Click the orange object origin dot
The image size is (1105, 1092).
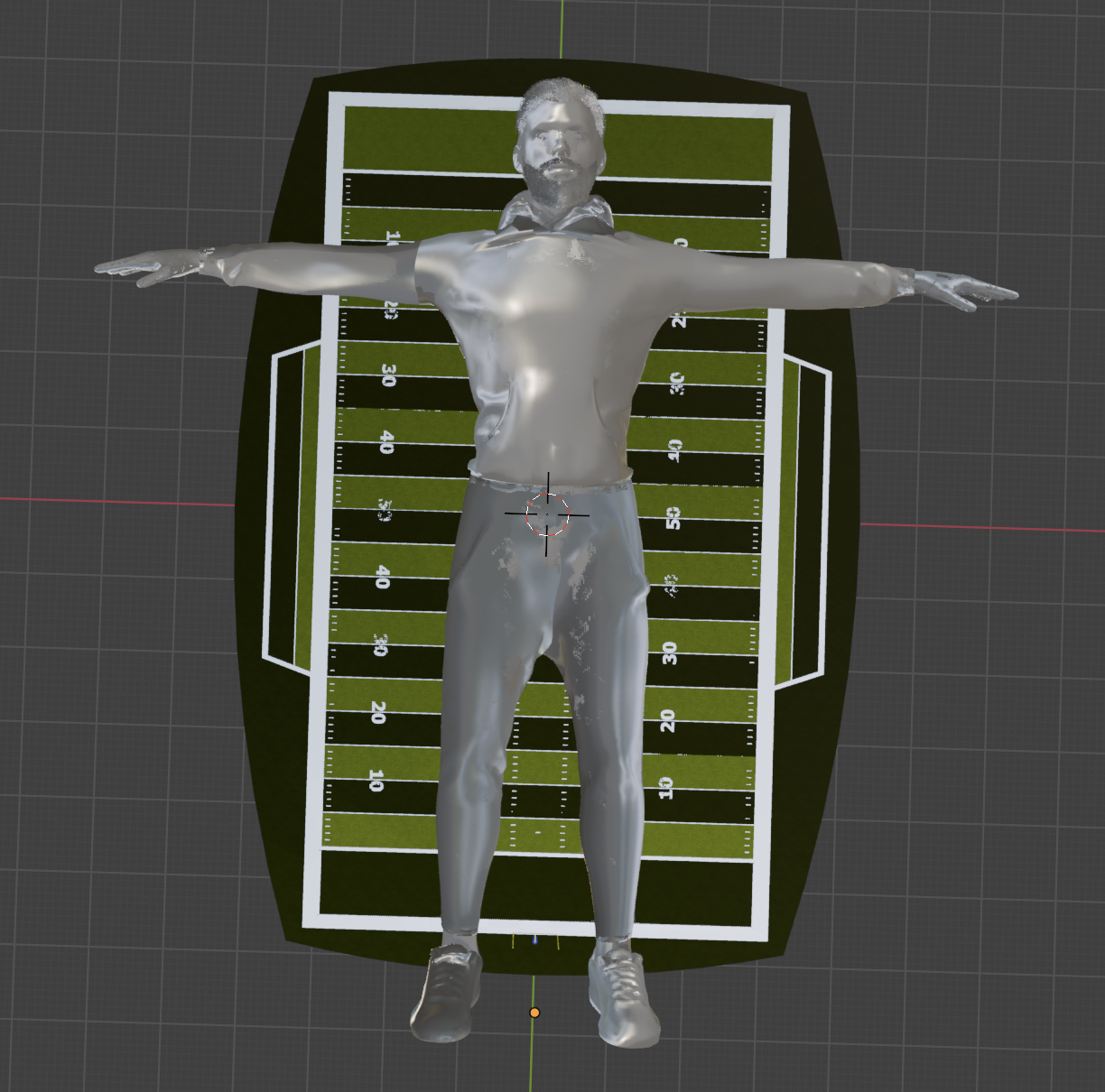coord(536,1013)
